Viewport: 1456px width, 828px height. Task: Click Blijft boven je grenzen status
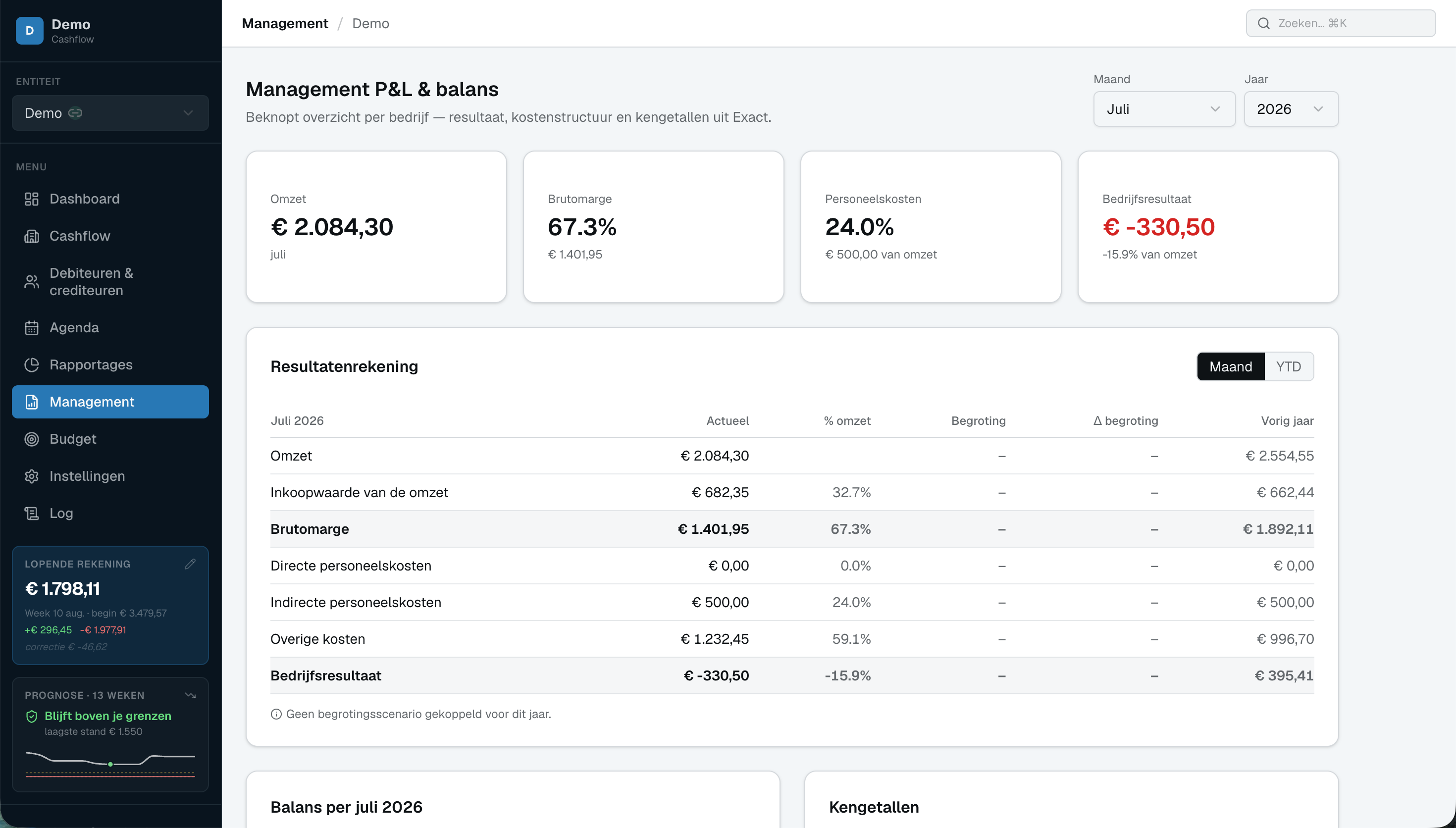(108, 716)
